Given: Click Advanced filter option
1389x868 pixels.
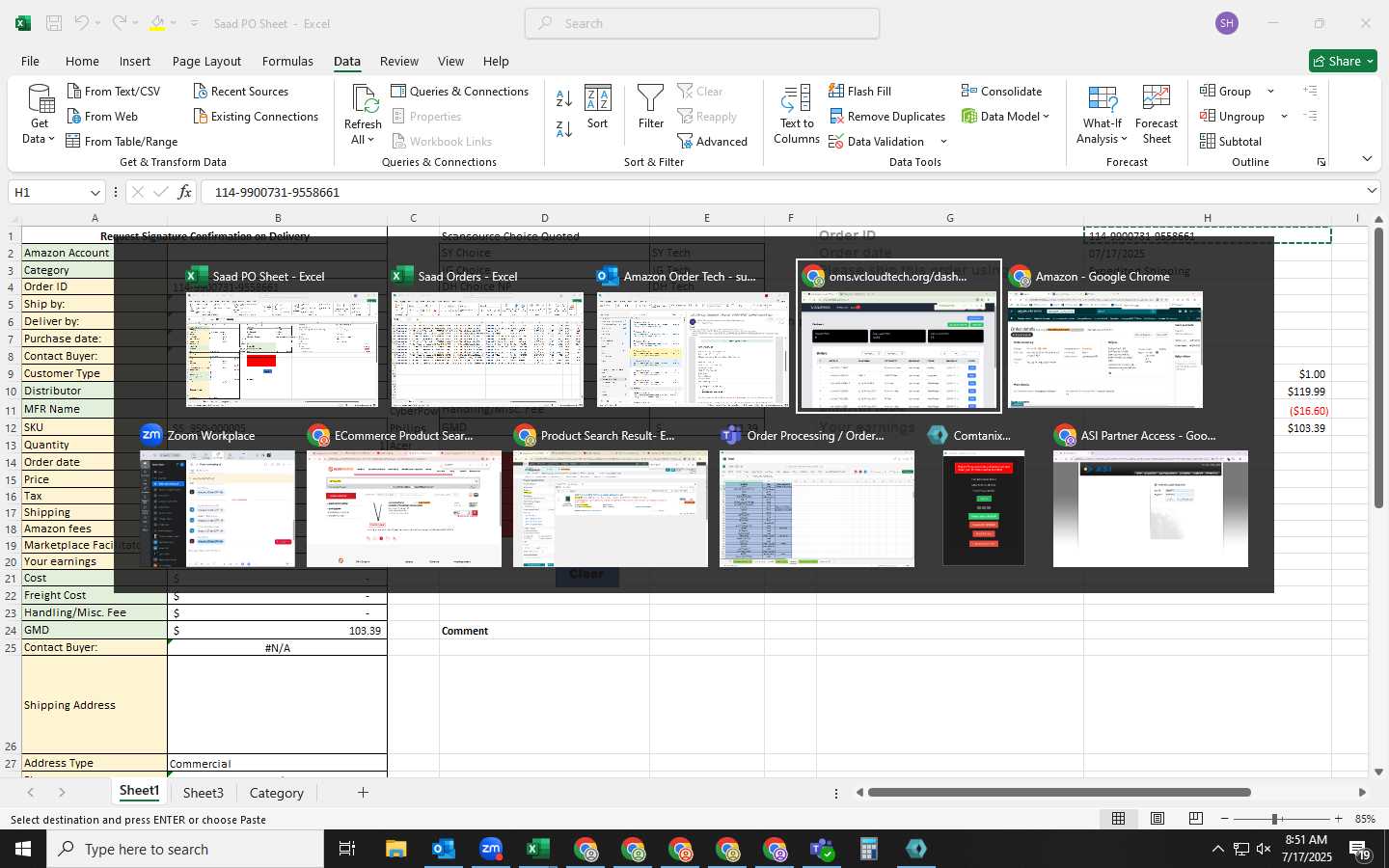Looking at the screenshot, I should point(712,141).
